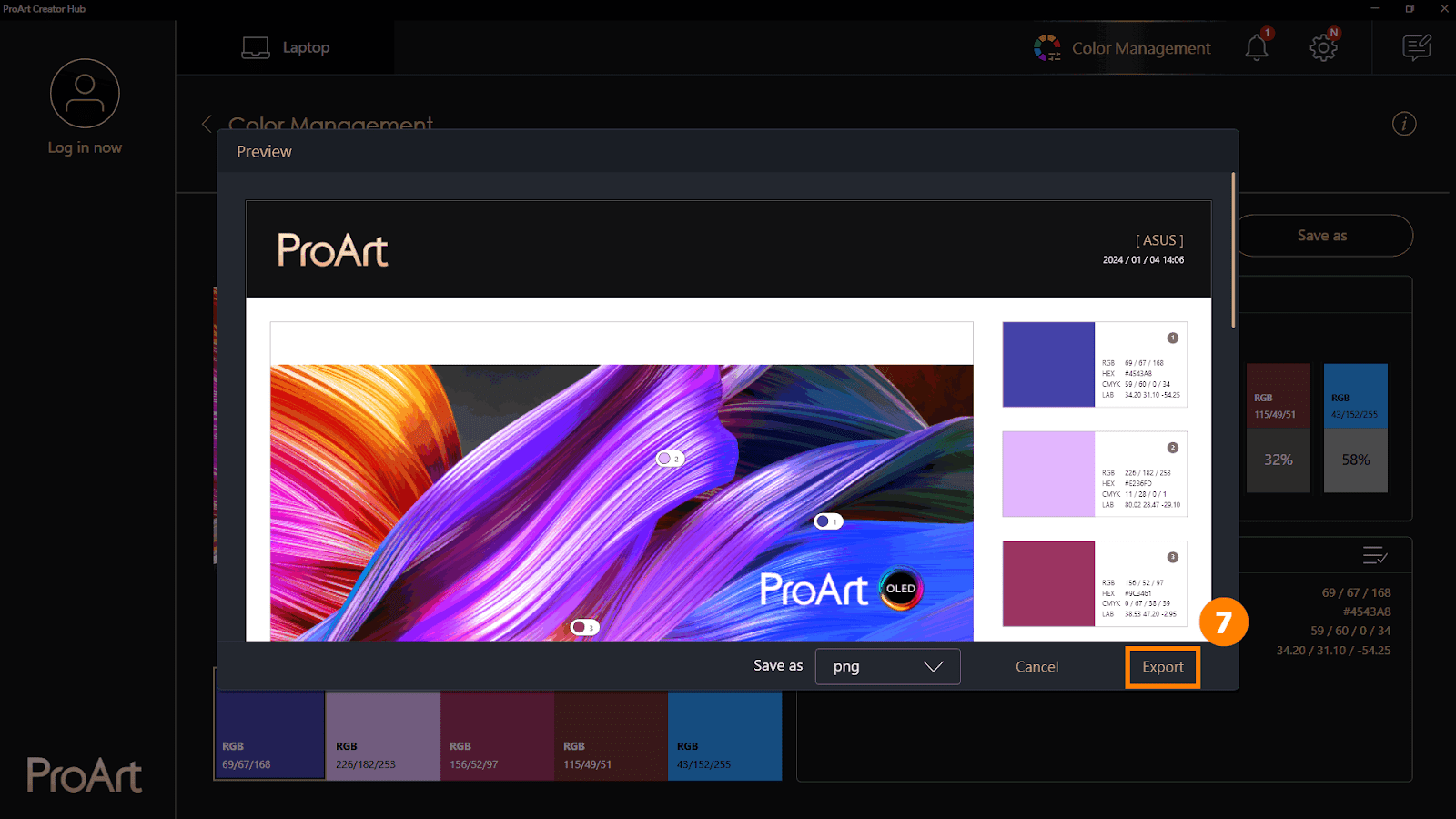Click the LAB value 34.20 / 31.10 / -54.25
Viewport: 1456px width, 819px height.
[x=1333, y=651]
